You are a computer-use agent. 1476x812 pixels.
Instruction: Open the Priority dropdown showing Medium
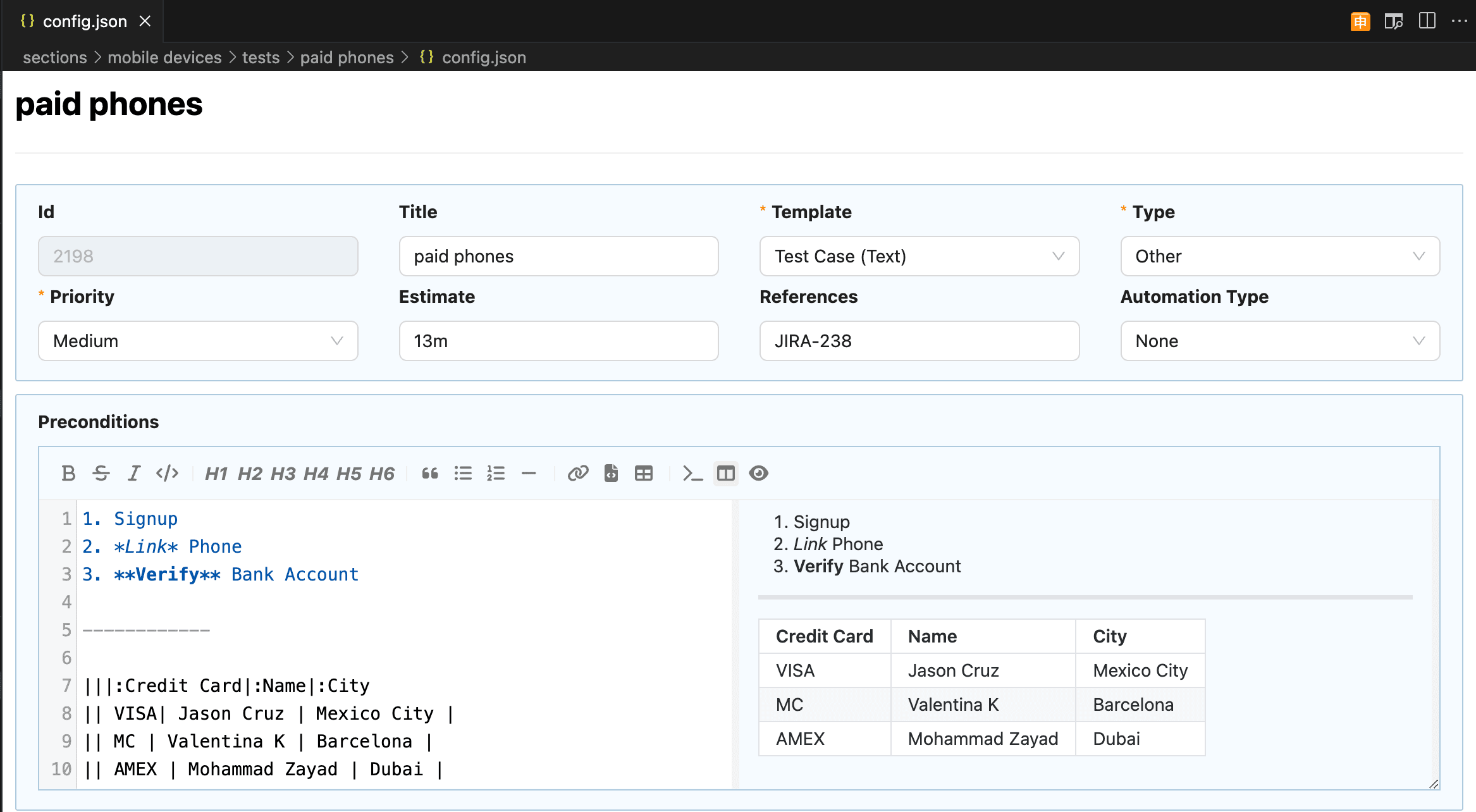tap(198, 341)
